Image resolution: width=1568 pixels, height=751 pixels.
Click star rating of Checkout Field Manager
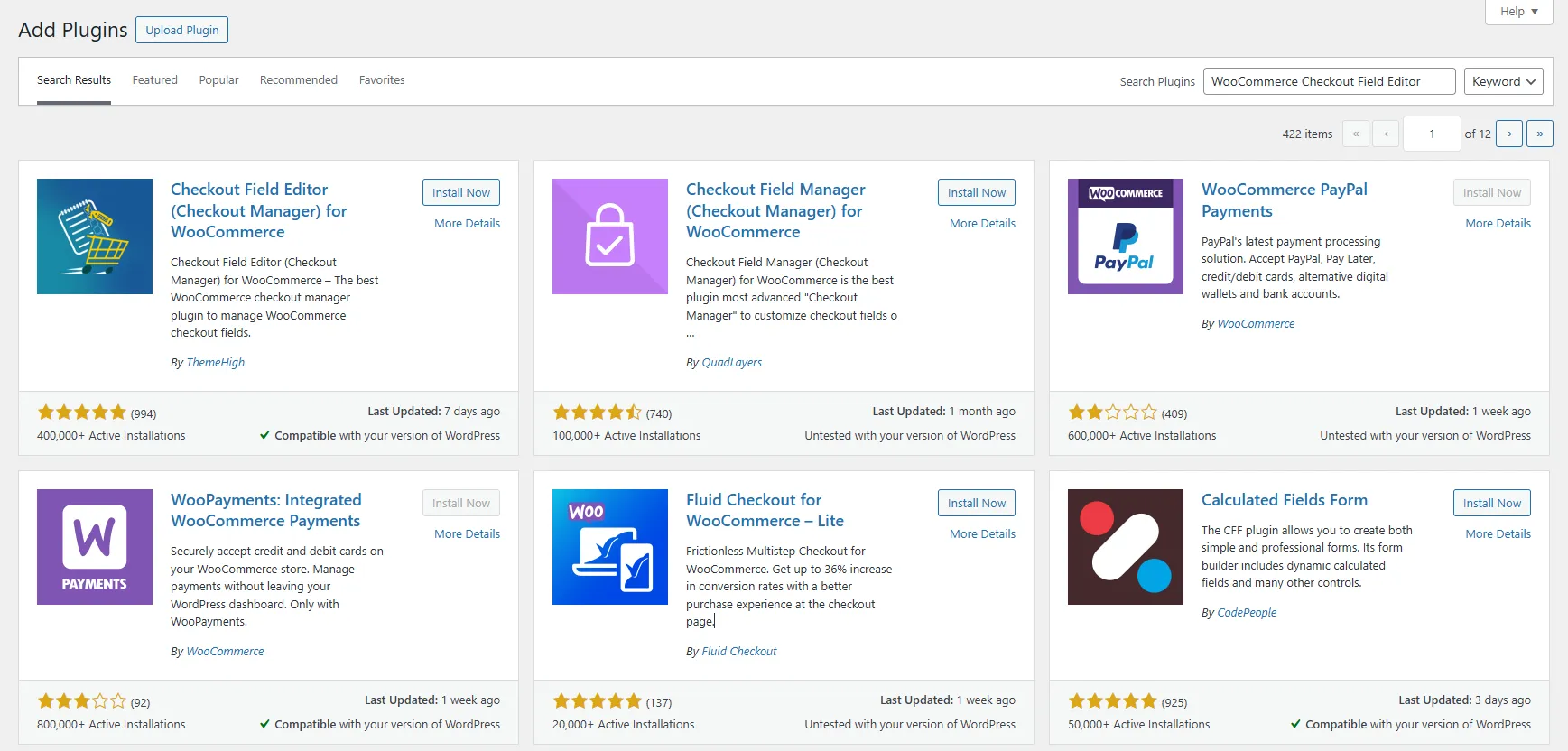point(598,413)
